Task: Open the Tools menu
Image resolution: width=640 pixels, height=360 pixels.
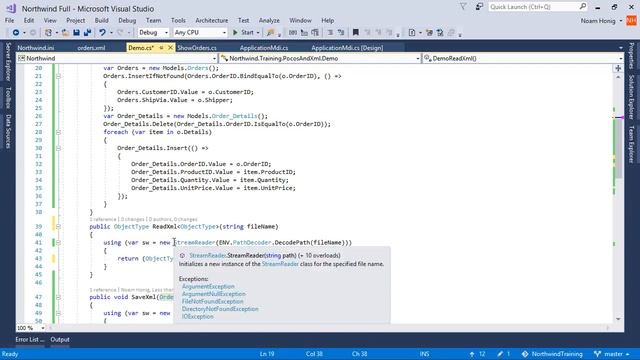Action: [x=178, y=20]
